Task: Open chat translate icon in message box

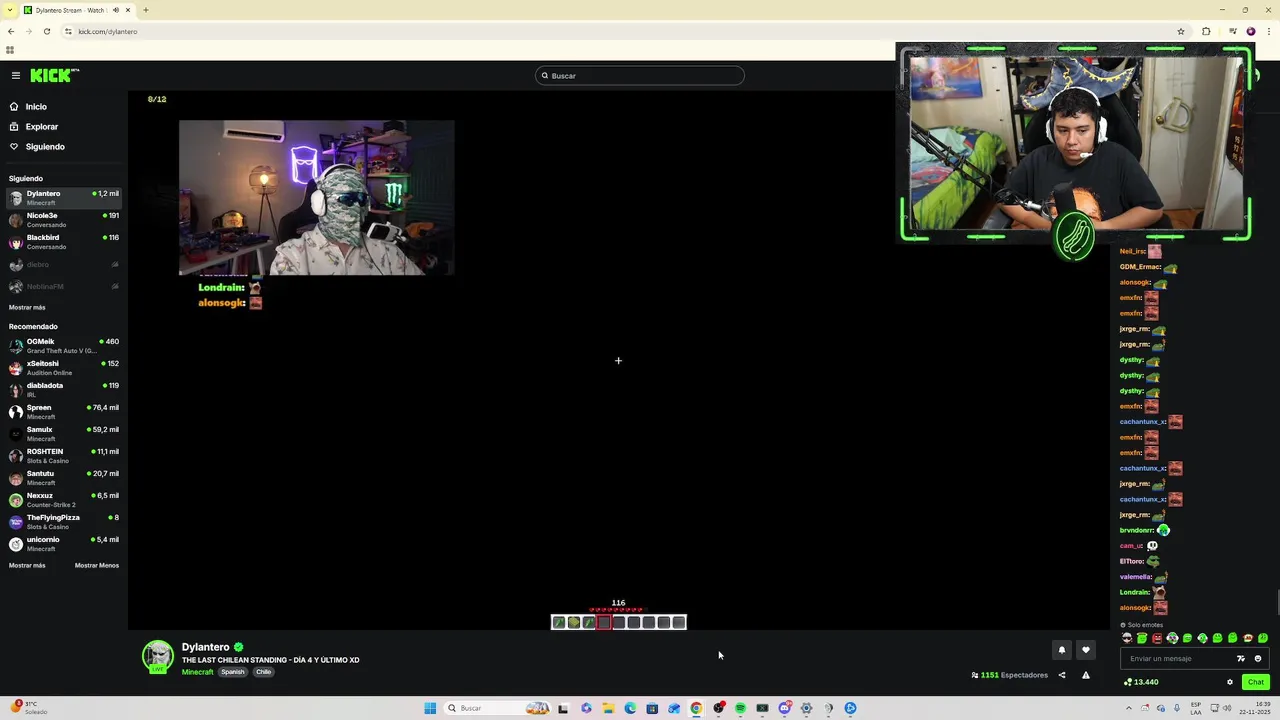Action: pyautogui.click(x=1241, y=659)
